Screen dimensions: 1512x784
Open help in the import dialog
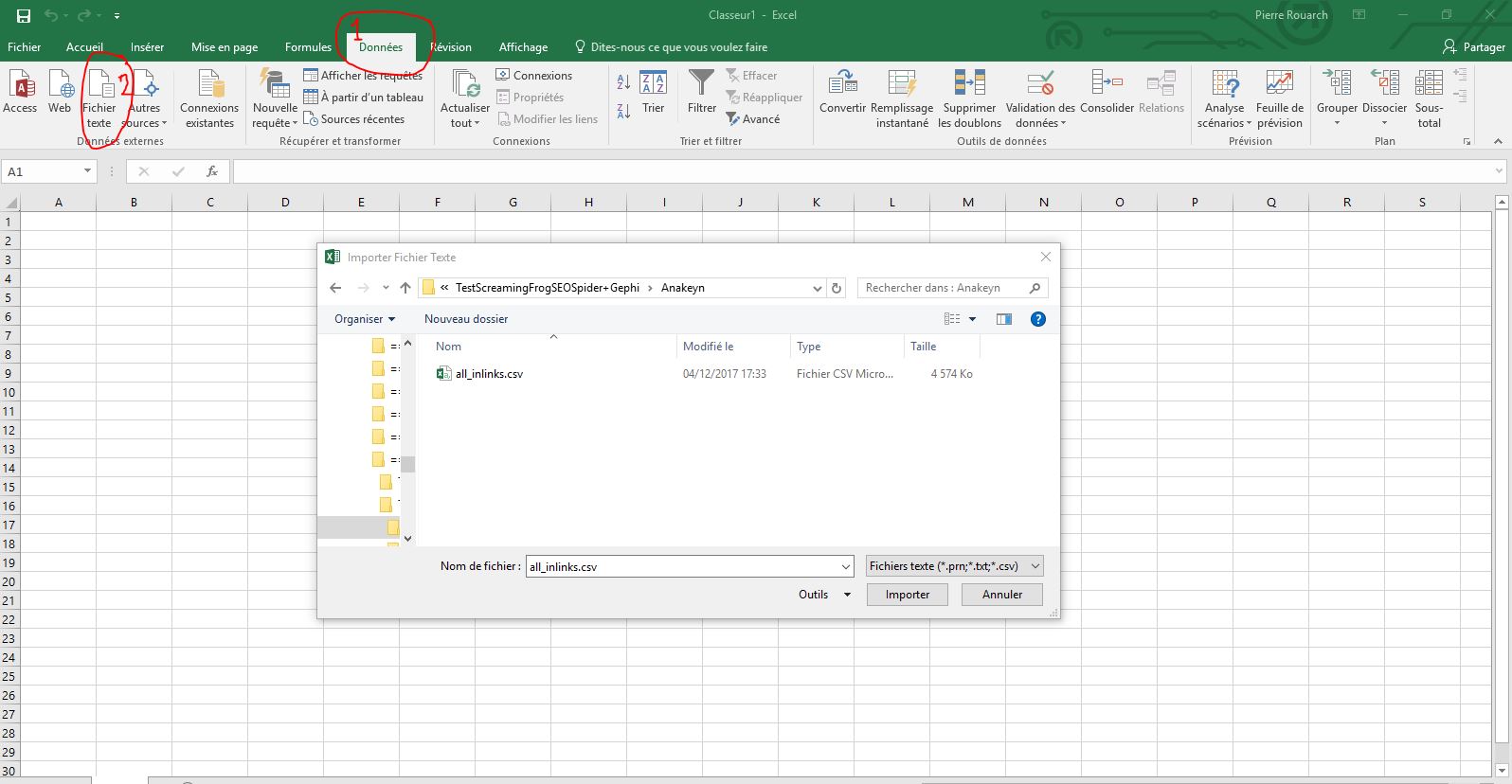(x=1038, y=319)
